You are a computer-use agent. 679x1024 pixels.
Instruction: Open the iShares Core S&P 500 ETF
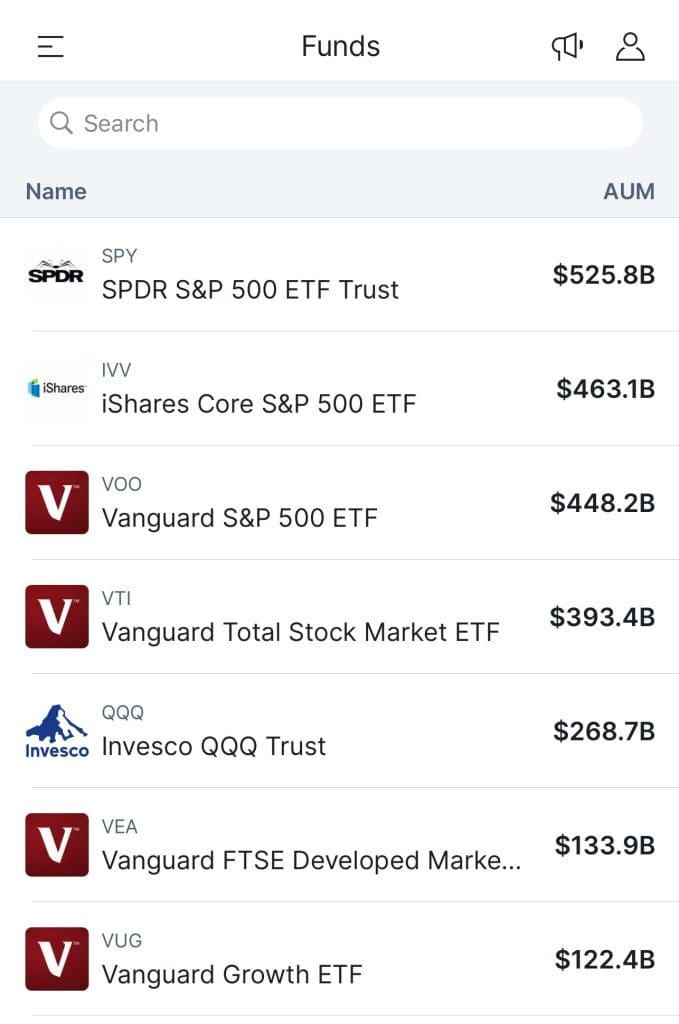[258, 404]
